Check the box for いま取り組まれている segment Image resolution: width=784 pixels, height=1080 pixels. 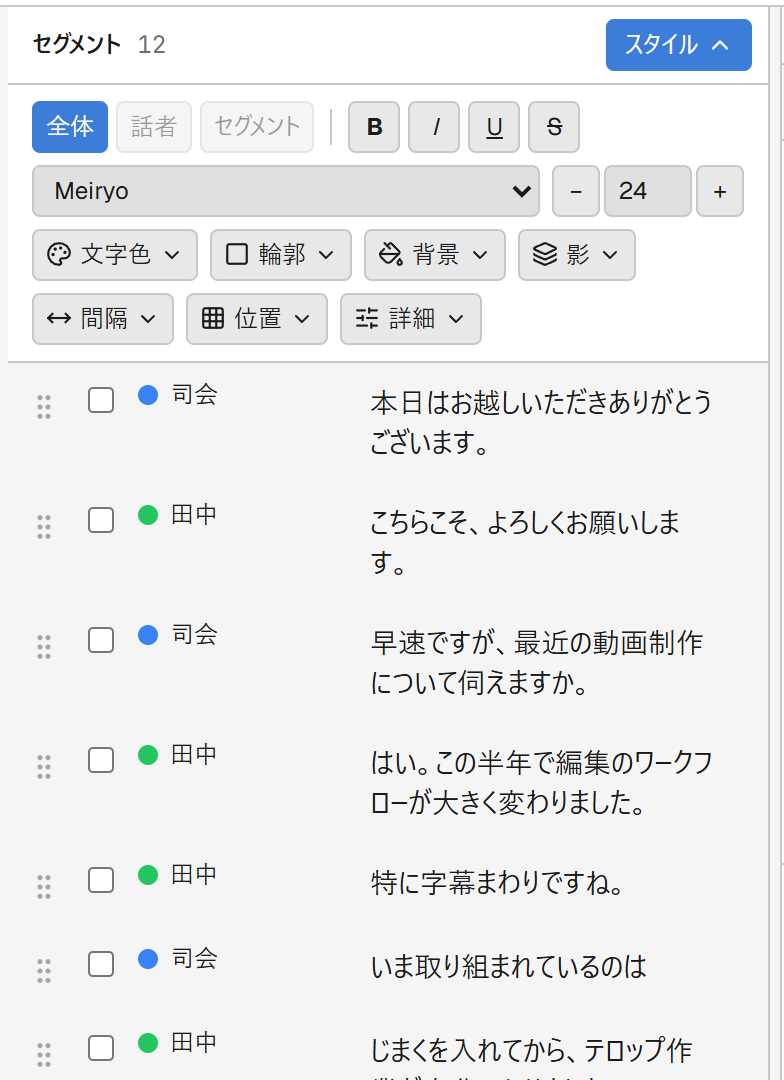(x=101, y=964)
